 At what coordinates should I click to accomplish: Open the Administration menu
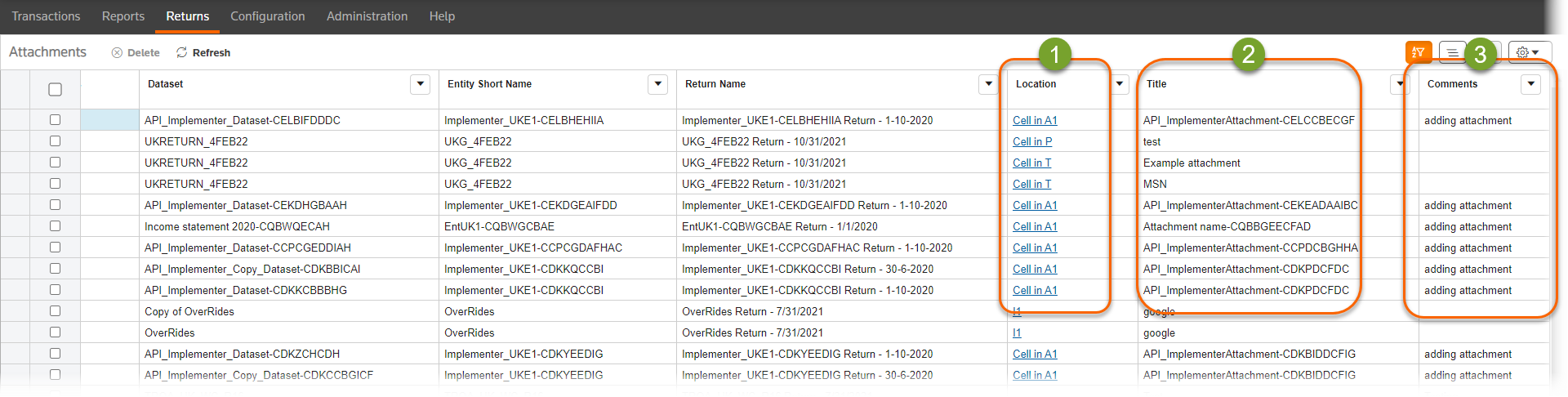(367, 16)
